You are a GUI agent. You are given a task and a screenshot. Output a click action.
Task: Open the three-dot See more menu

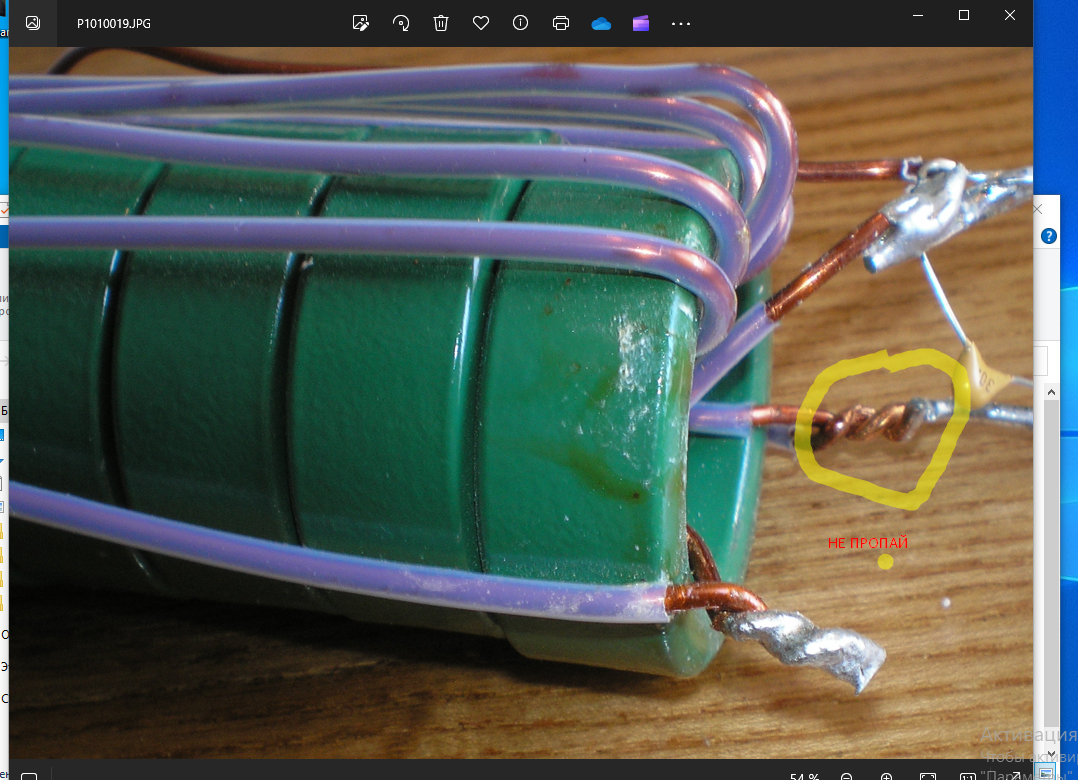click(x=681, y=23)
